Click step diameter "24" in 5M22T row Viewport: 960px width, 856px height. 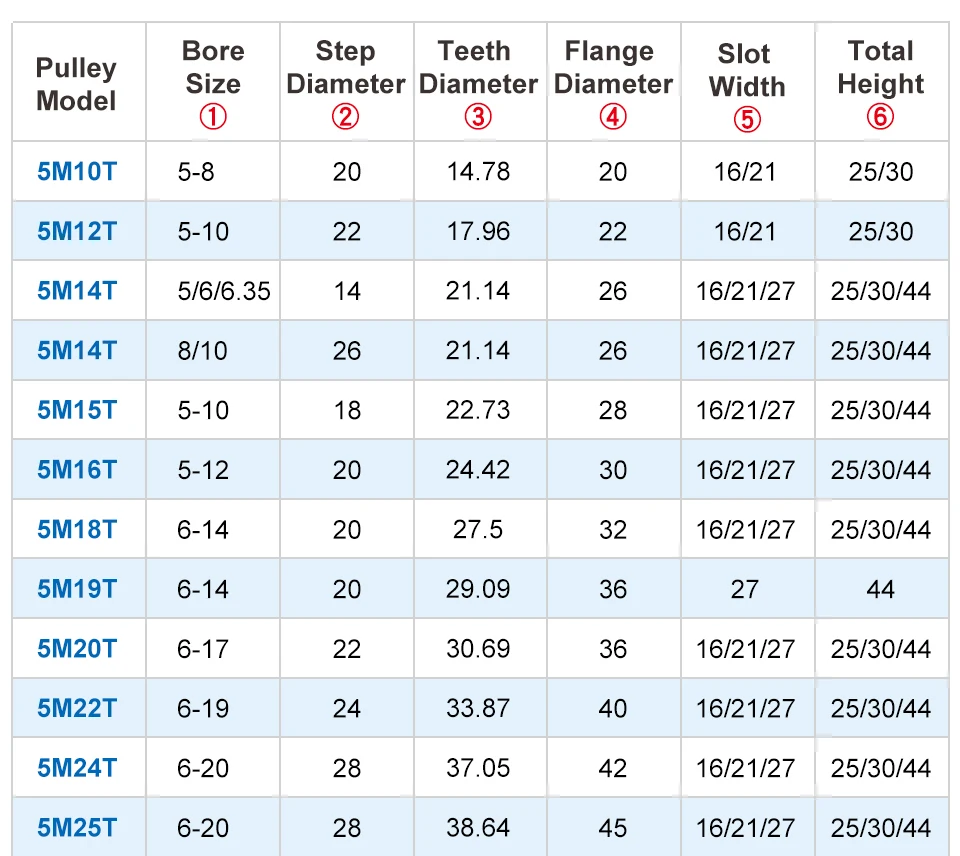(347, 709)
